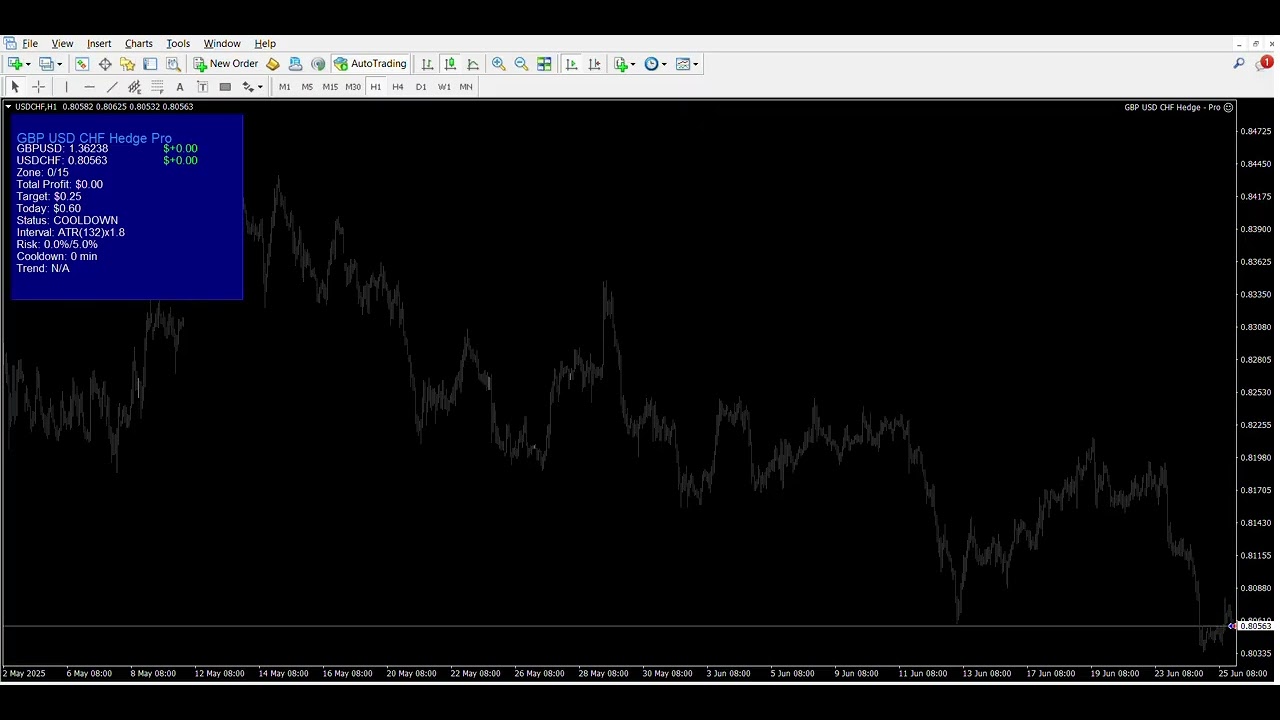Tile chart windows with grid icon
The width and height of the screenshot is (1280, 720).
pyautogui.click(x=544, y=64)
